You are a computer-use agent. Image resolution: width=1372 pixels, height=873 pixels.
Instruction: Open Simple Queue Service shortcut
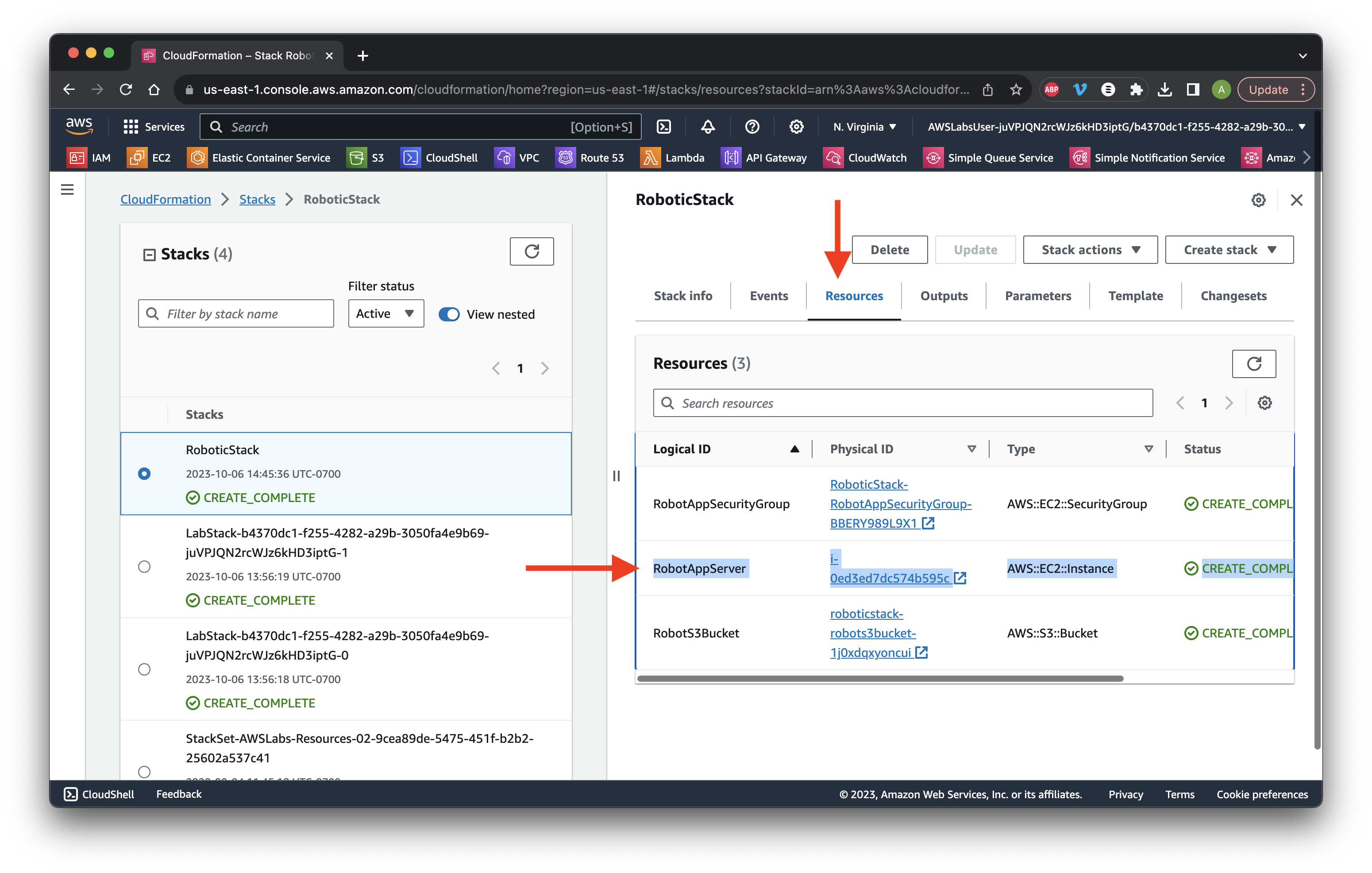[988, 158]
